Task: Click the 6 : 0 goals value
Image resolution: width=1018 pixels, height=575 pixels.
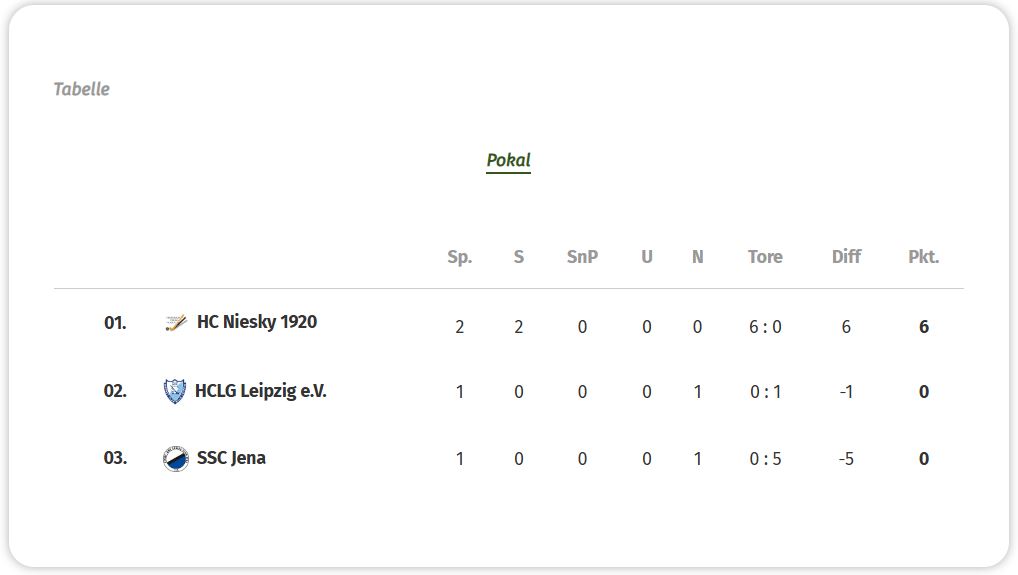Action: tap(765, 326)
